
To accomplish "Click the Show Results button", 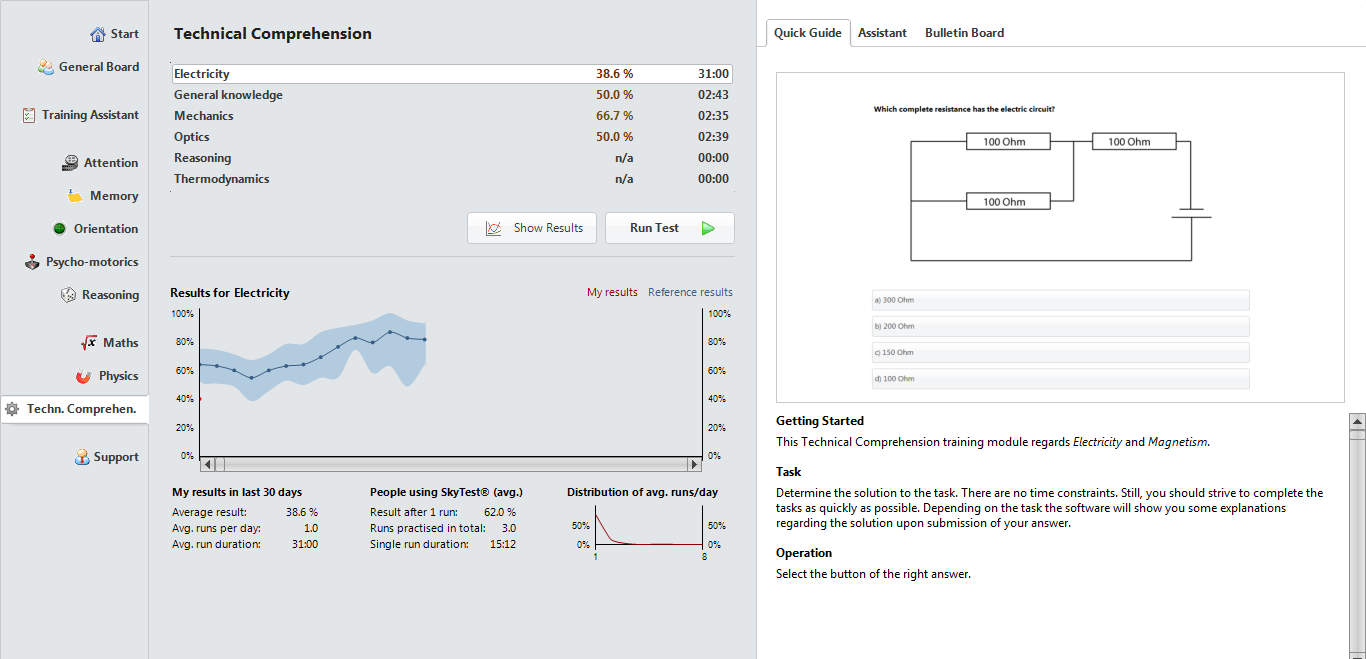I will click(532, 228).
